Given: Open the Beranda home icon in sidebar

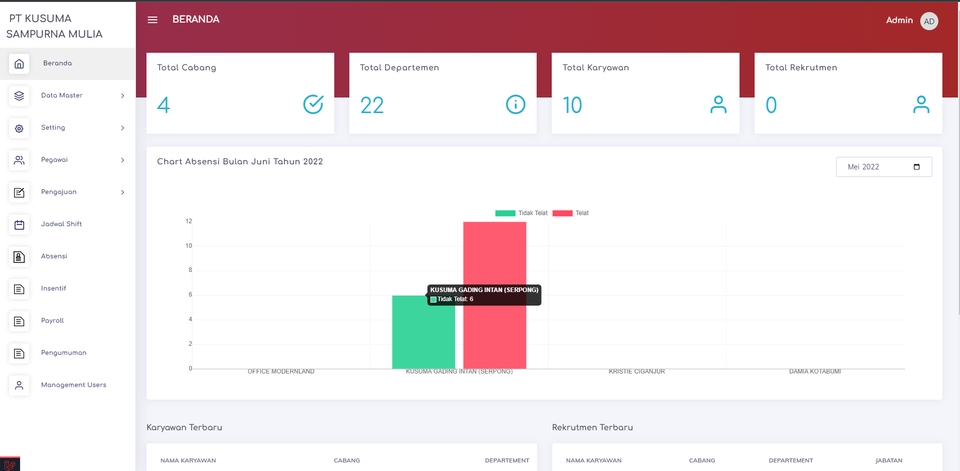Looking at the screenshot, I should click(19, 64).
